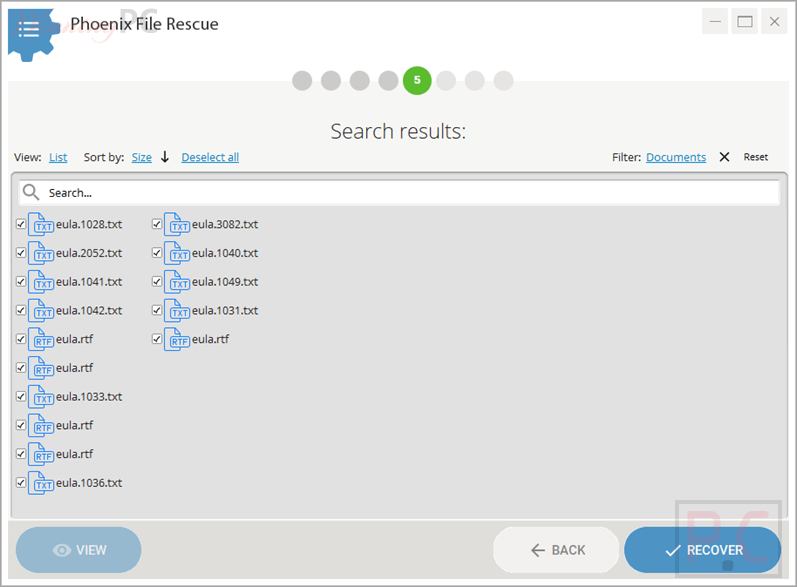Select the eula.1049.txt file name
797x587 pixels.
225,282
